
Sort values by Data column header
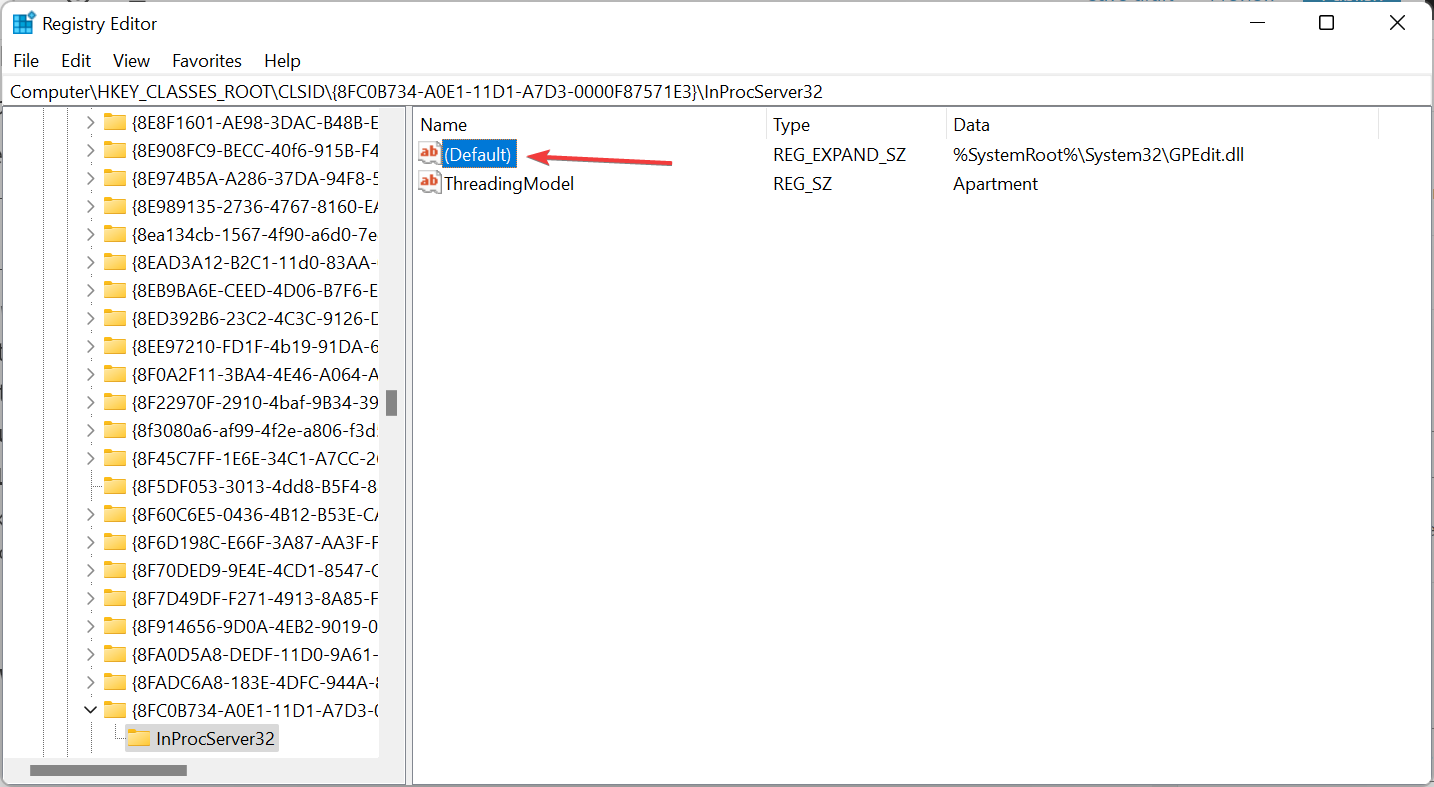[x=1162, y=125]
